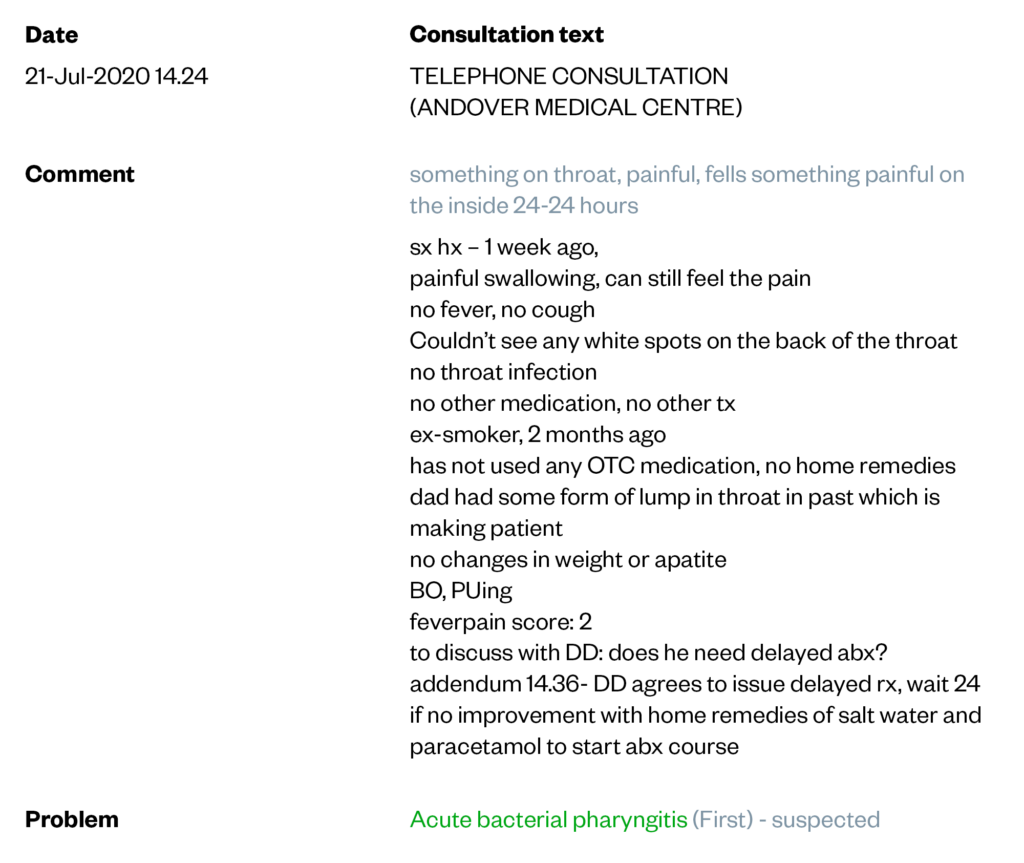Viewport: 1024px width, 863px height.
Task: Click the TELEPHONE CONSULTATION heading
Action: pos(568,76)
